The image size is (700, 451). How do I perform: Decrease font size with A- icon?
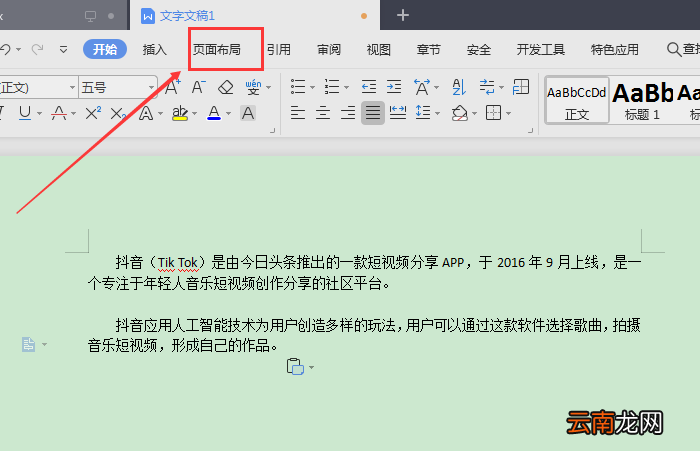coord(199,87)
